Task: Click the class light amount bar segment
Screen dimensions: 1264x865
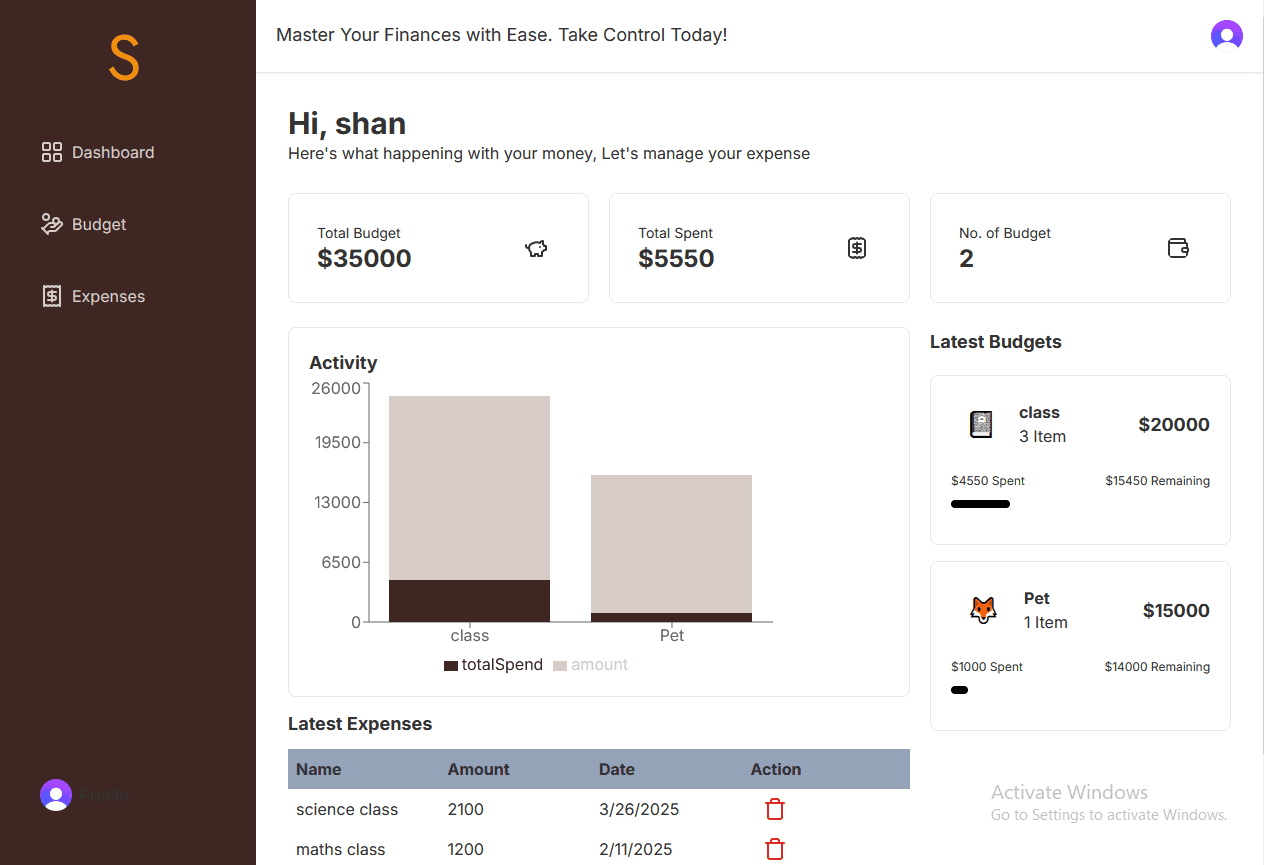Action: 469,488
